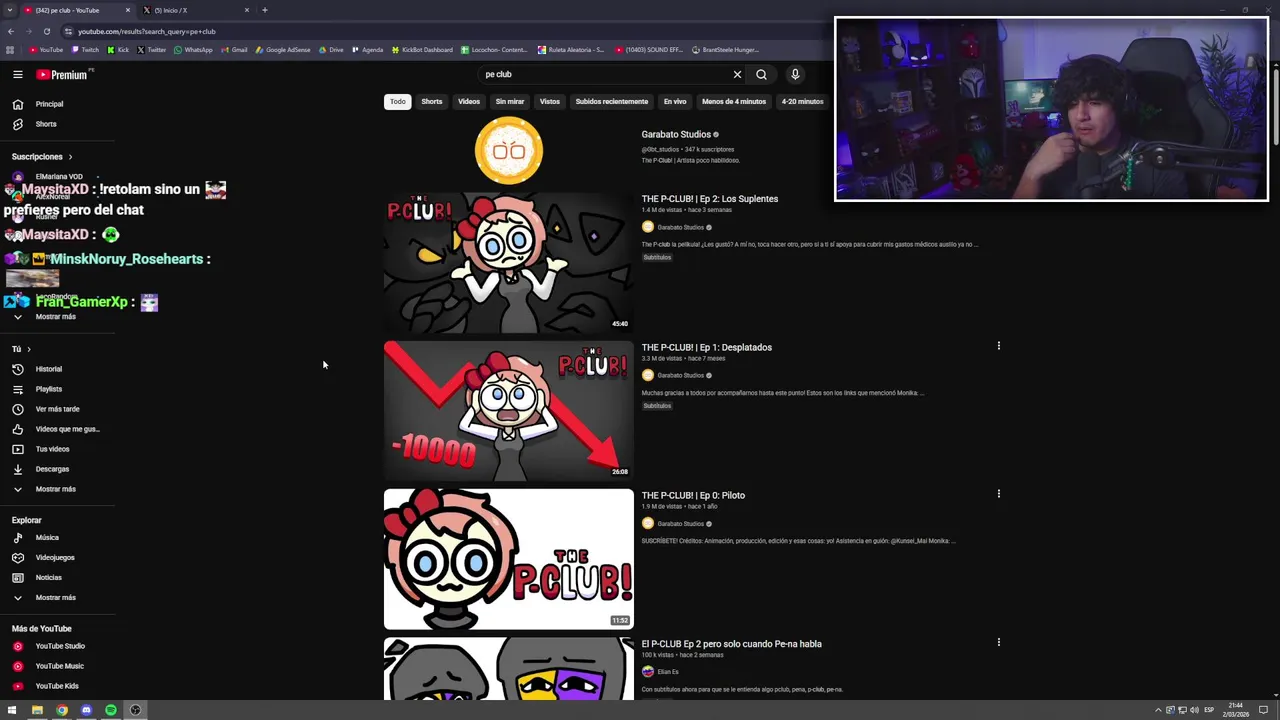Select the Todo filter chip

[x=398, y=101]
